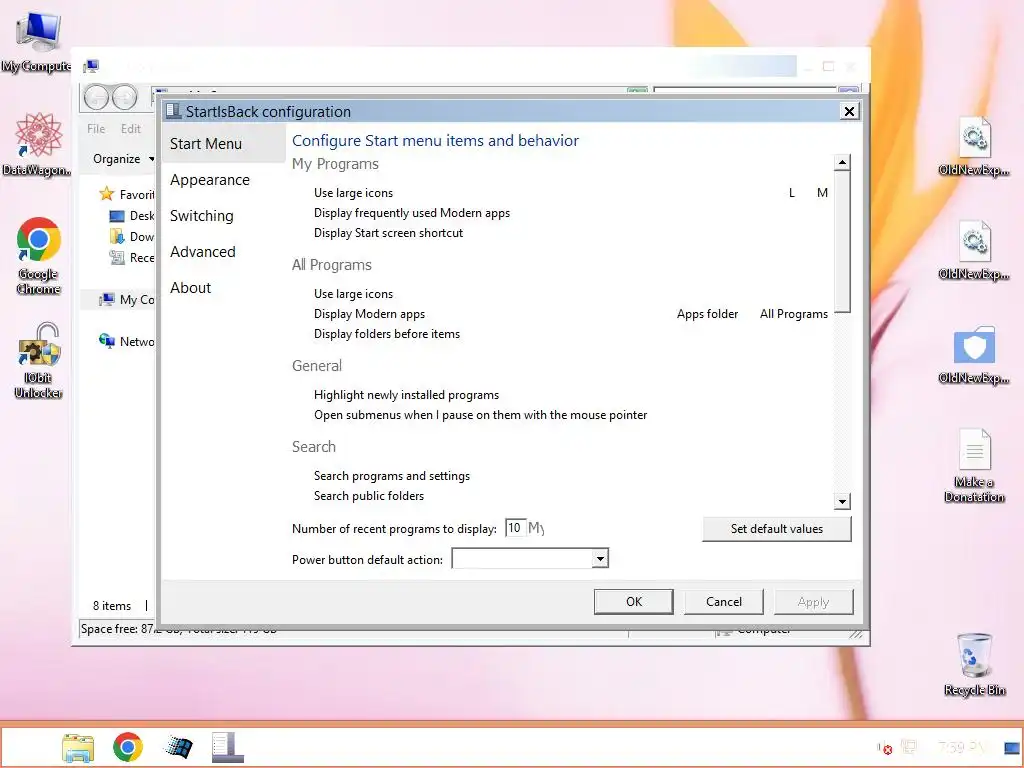The image size is (1024, 768).
Task: Select Make a Donation desktop file
Action: 974,466
